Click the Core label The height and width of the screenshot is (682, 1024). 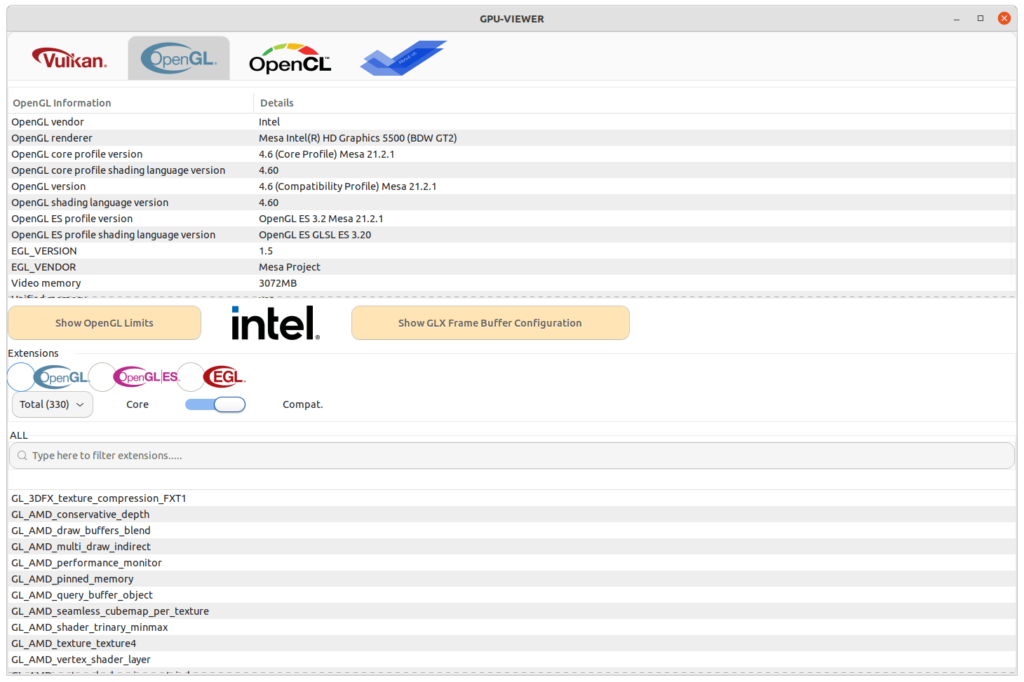(137, 404)
